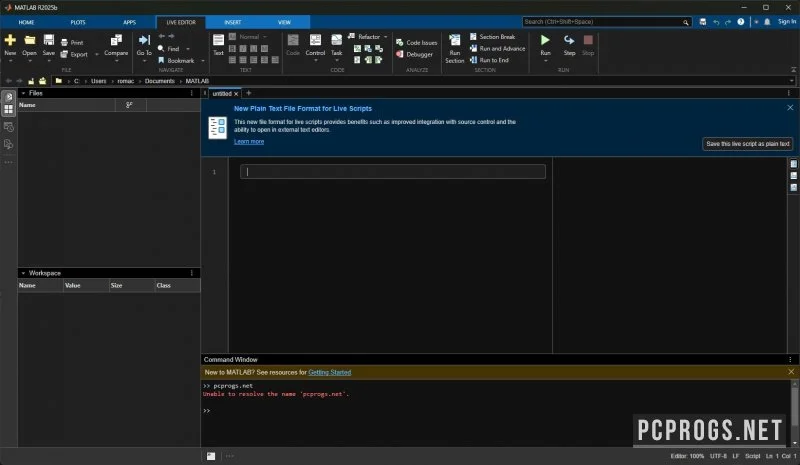The image size is (800, 465).
Task: Switch to the INSERT tab
Action: pyautogui.click(x=233, y=22)
